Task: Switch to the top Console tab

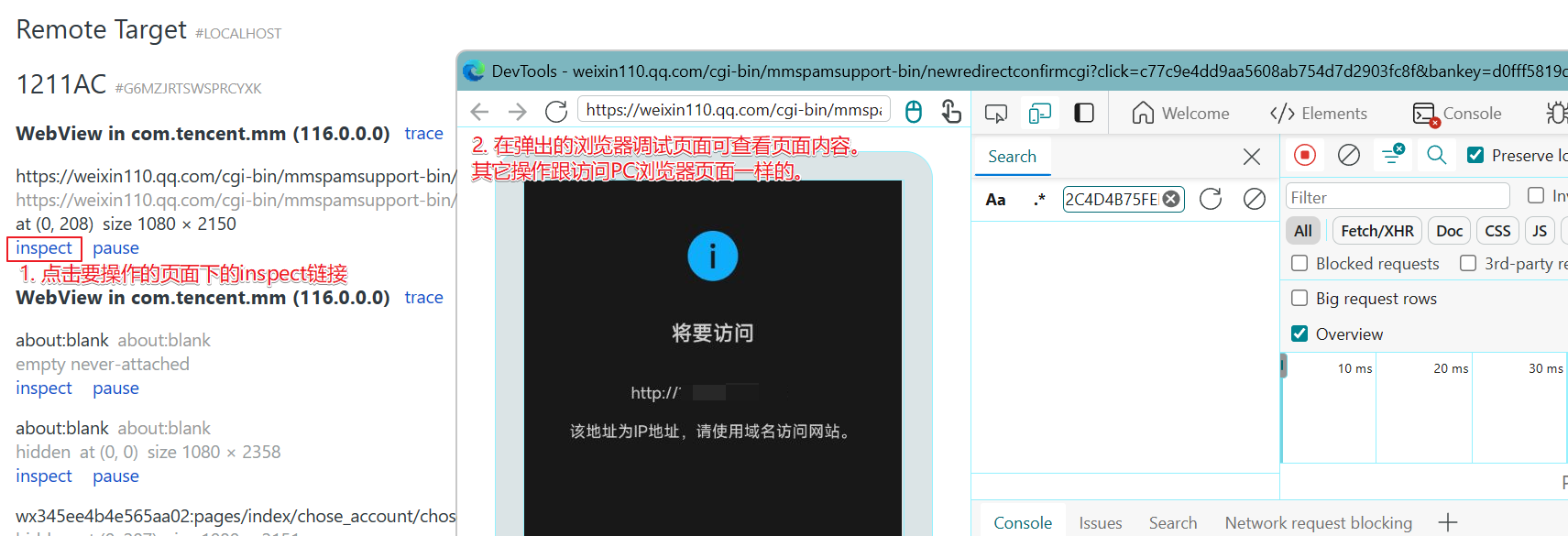Action: [x=1457, y=113]
